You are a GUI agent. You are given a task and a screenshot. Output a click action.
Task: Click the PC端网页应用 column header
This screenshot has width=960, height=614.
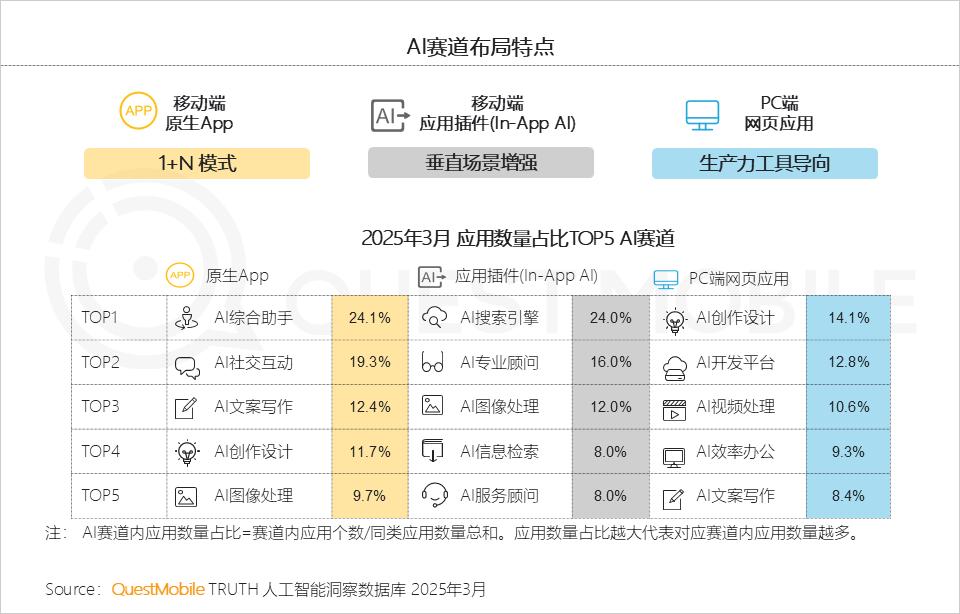coord(738,279)
